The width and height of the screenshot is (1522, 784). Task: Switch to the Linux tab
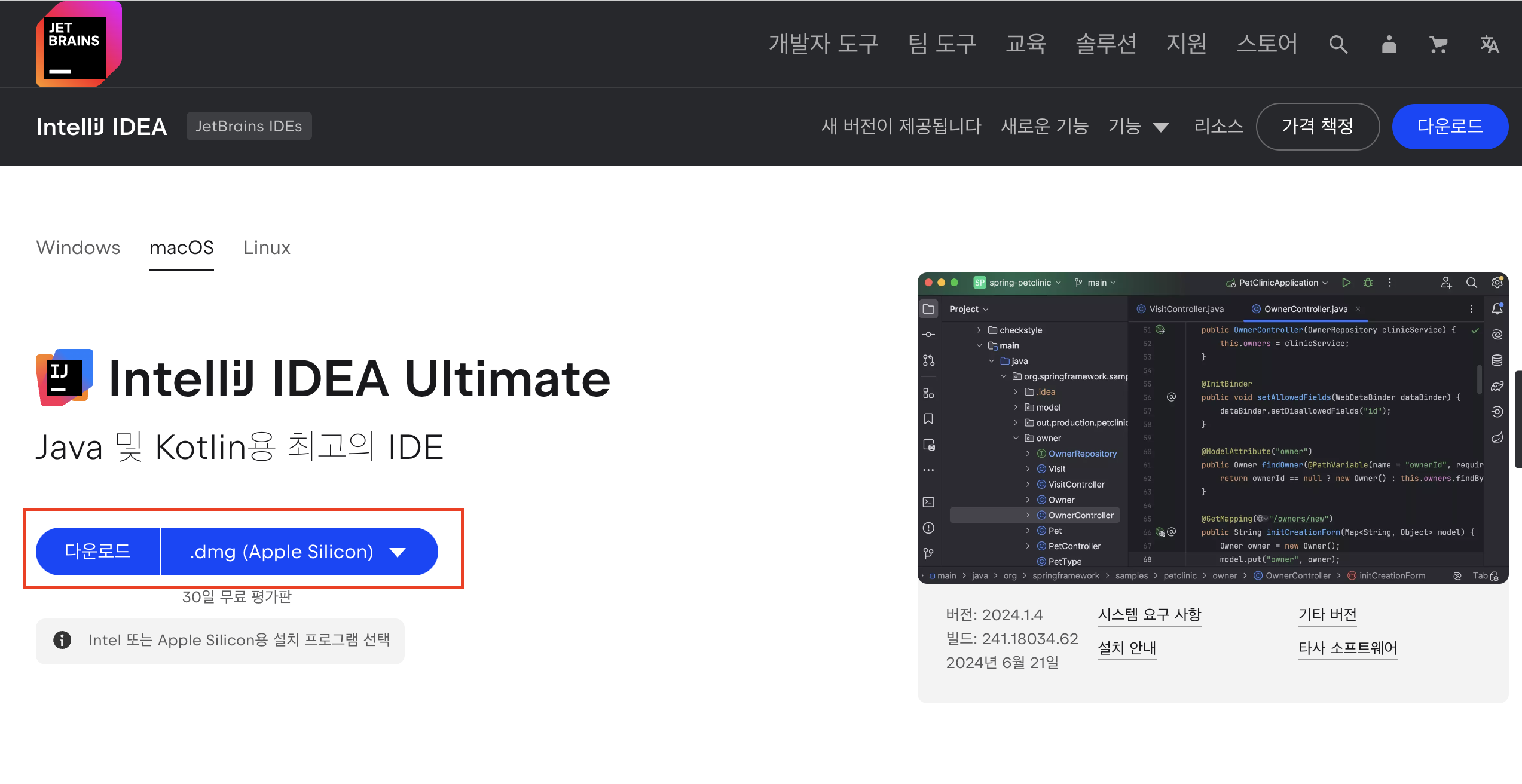(267, 247)
